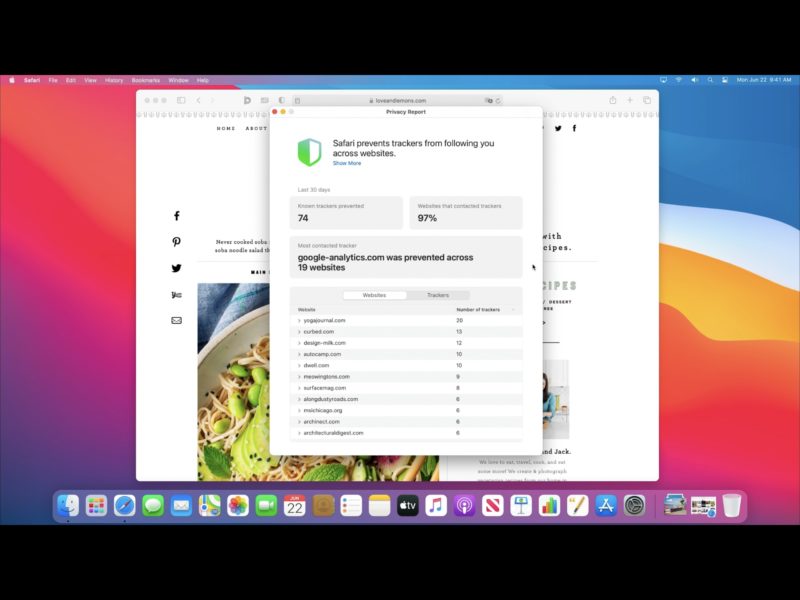
Task: Click the menu bar clock Mon Jun 22
Action: 764,80
